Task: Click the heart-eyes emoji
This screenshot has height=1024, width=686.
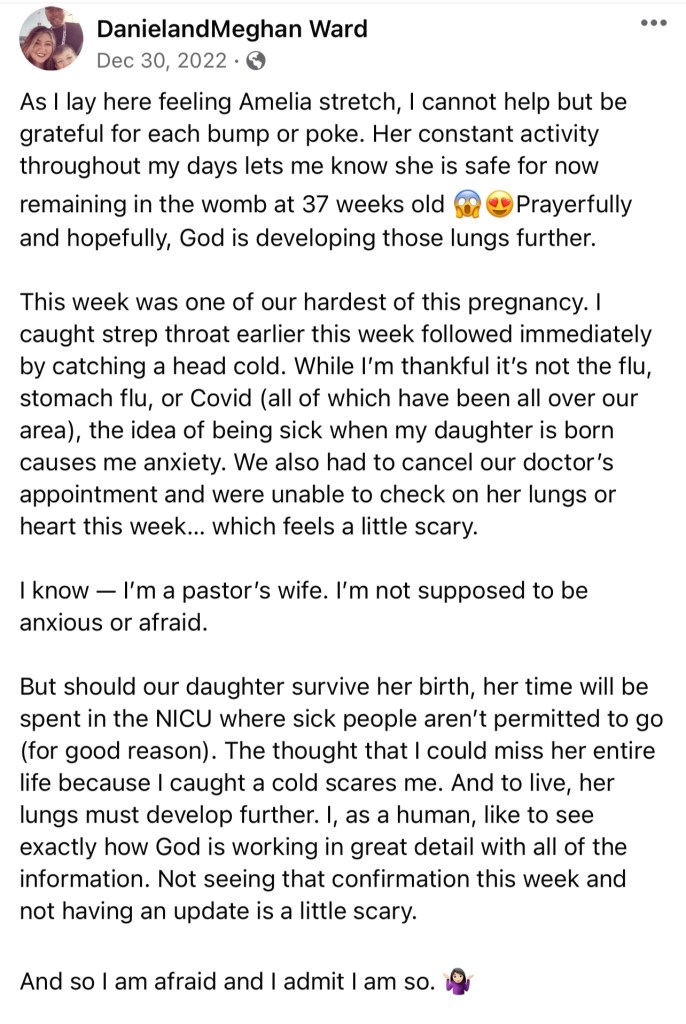Action: tap(498, 206)
